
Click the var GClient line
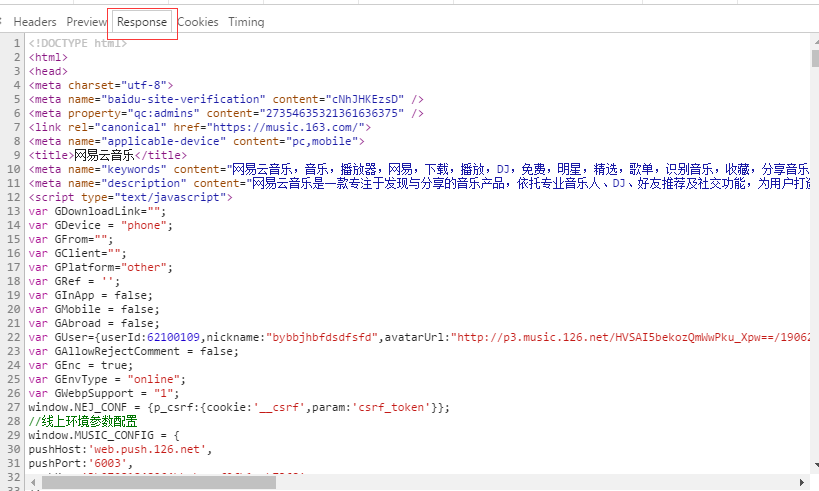point(78,253)
